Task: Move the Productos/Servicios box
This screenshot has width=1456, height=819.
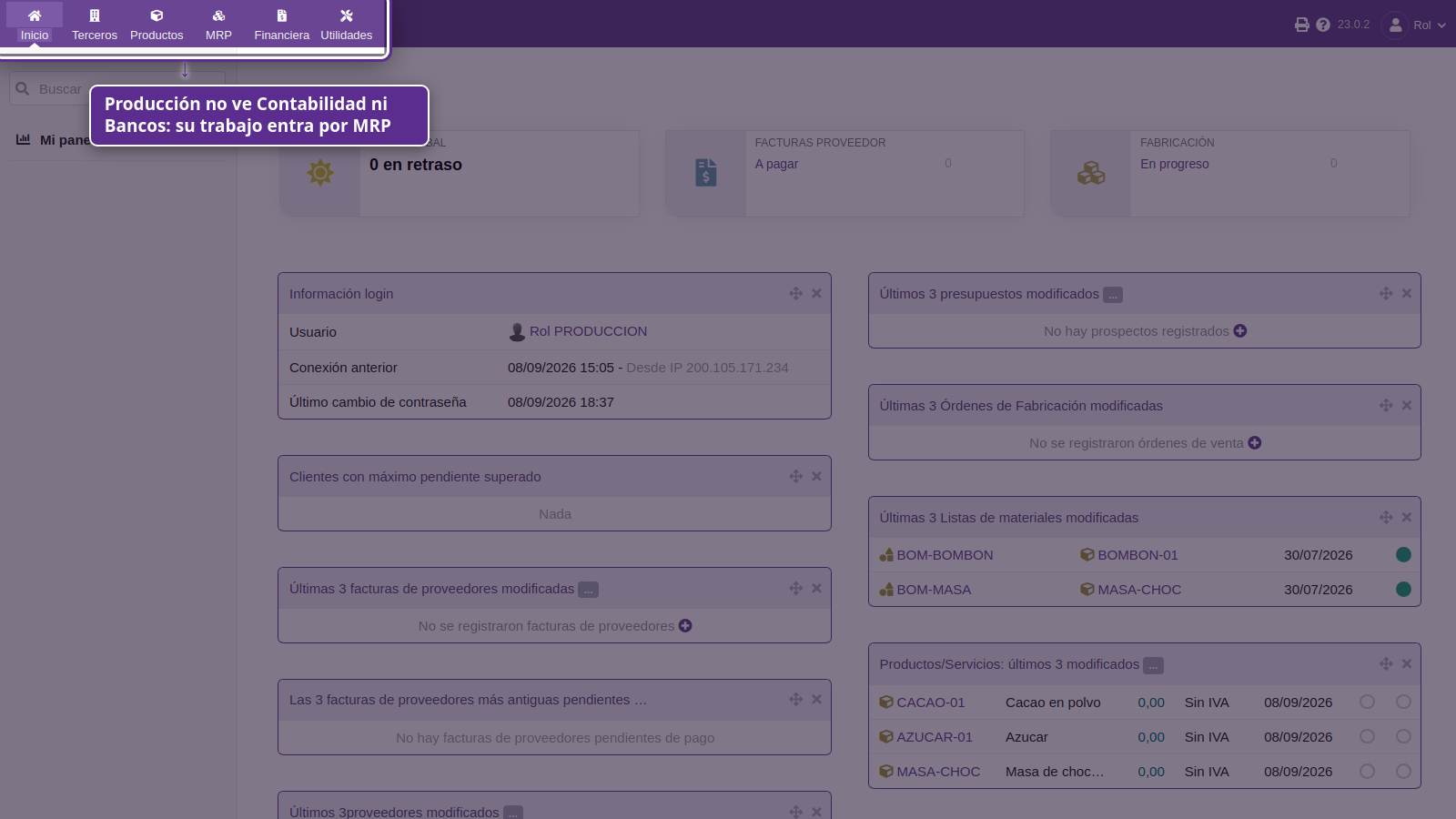Action: pyautogui.click(x=1386, y=663)
